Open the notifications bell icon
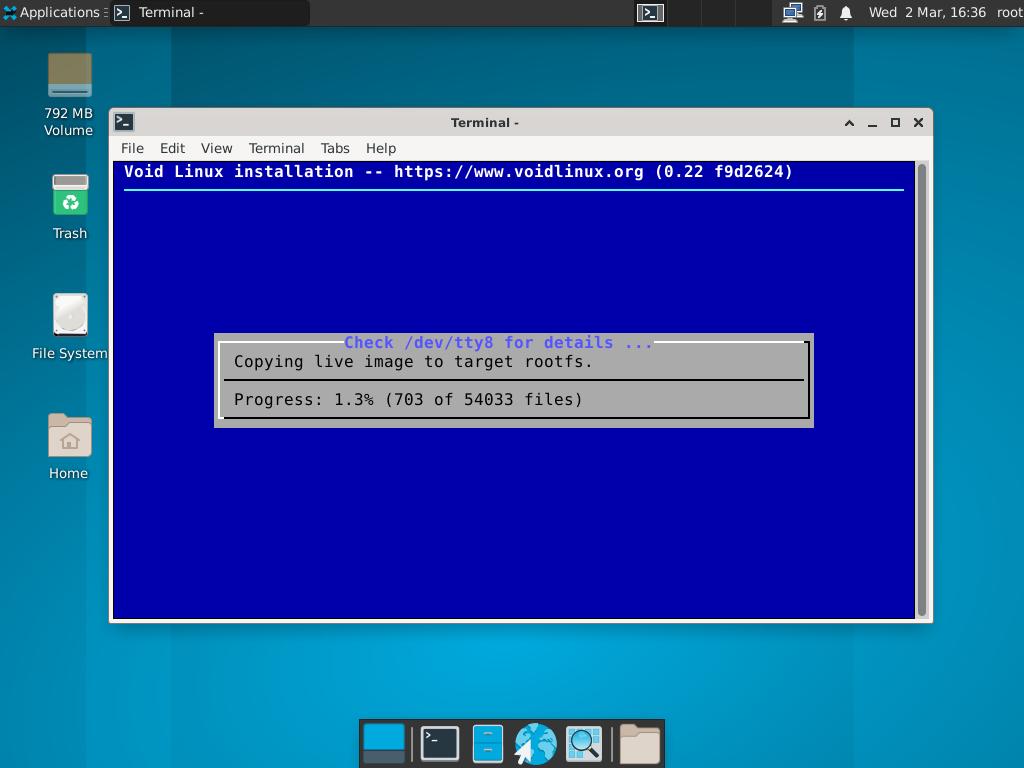 pos(846,12)
